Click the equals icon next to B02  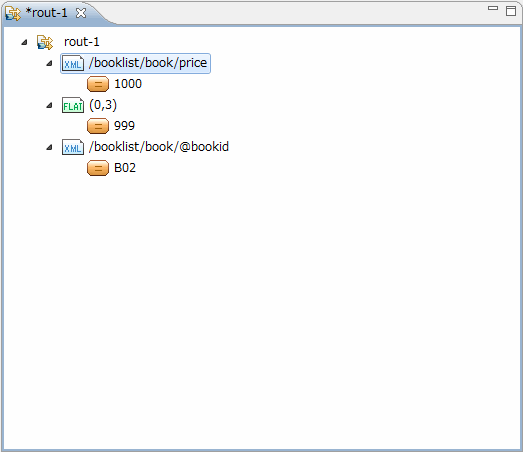coord(98,168)
